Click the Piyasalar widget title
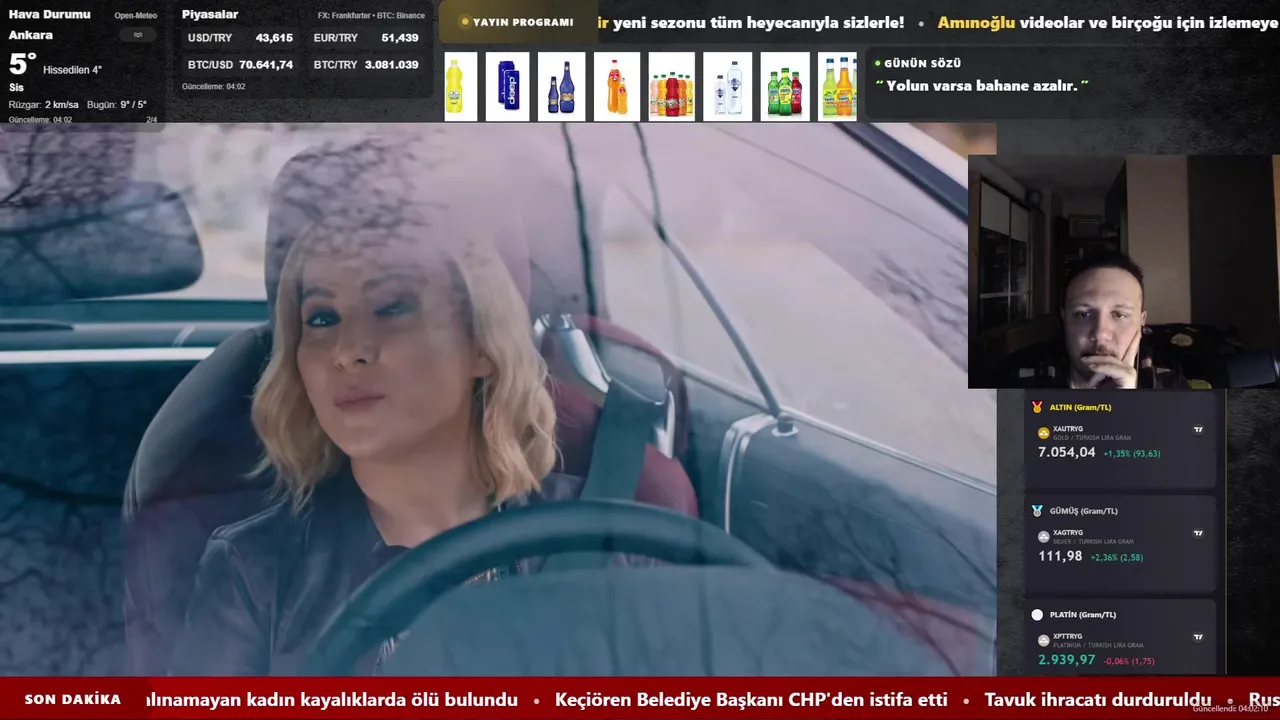 tap(209, 15)
